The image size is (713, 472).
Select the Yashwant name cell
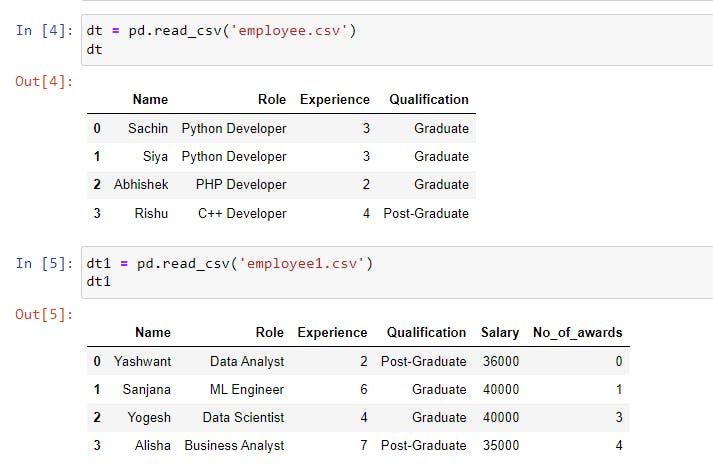pos(142,361)
